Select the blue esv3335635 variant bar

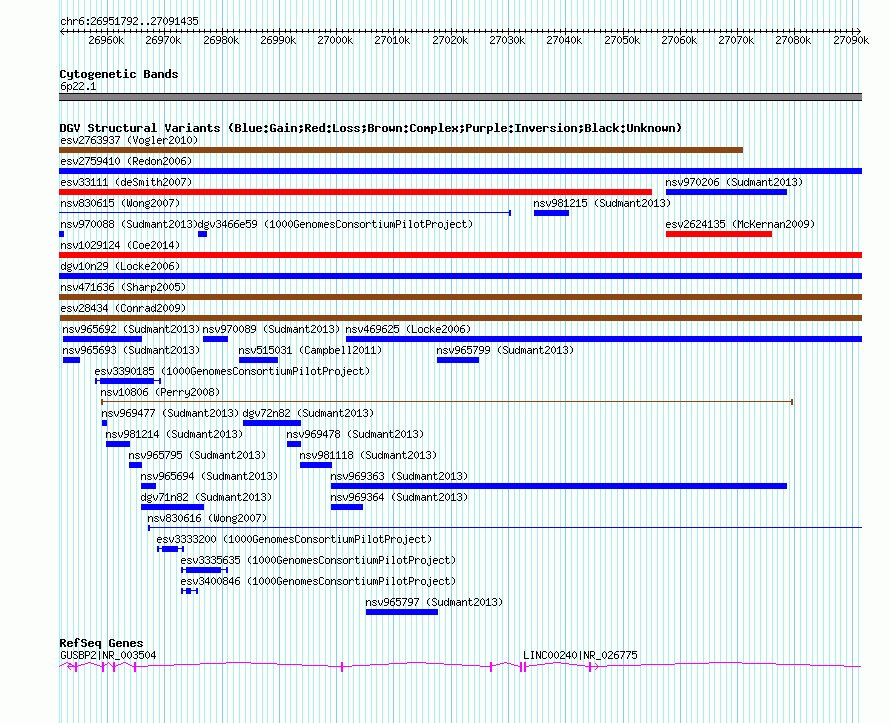pos(204,570)
